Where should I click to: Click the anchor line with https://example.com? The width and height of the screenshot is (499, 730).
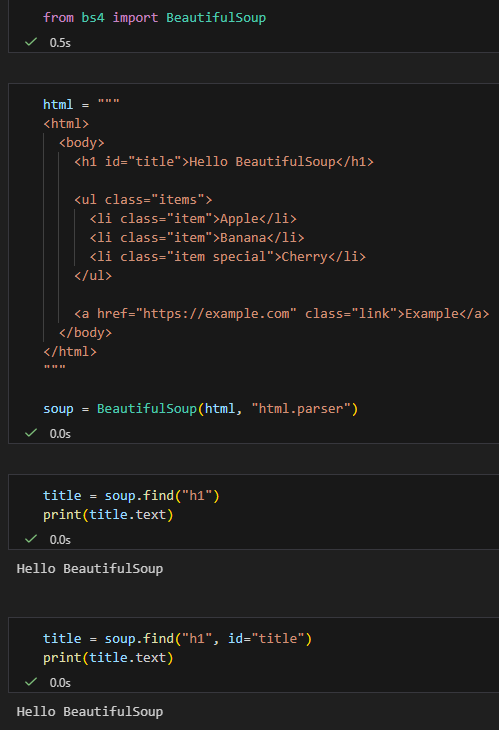tap(282, 314)
